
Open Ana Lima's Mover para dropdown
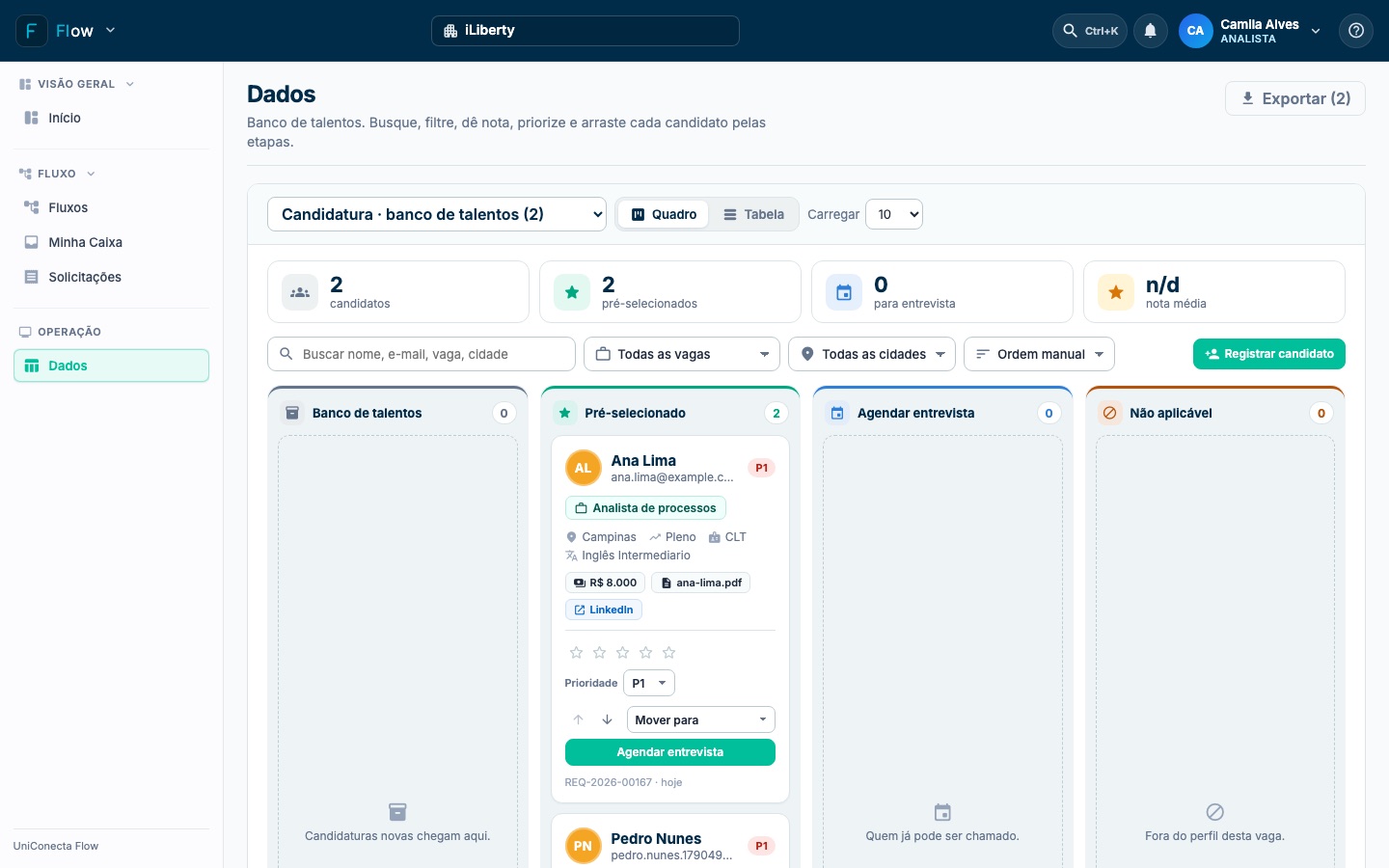[701, 719]
